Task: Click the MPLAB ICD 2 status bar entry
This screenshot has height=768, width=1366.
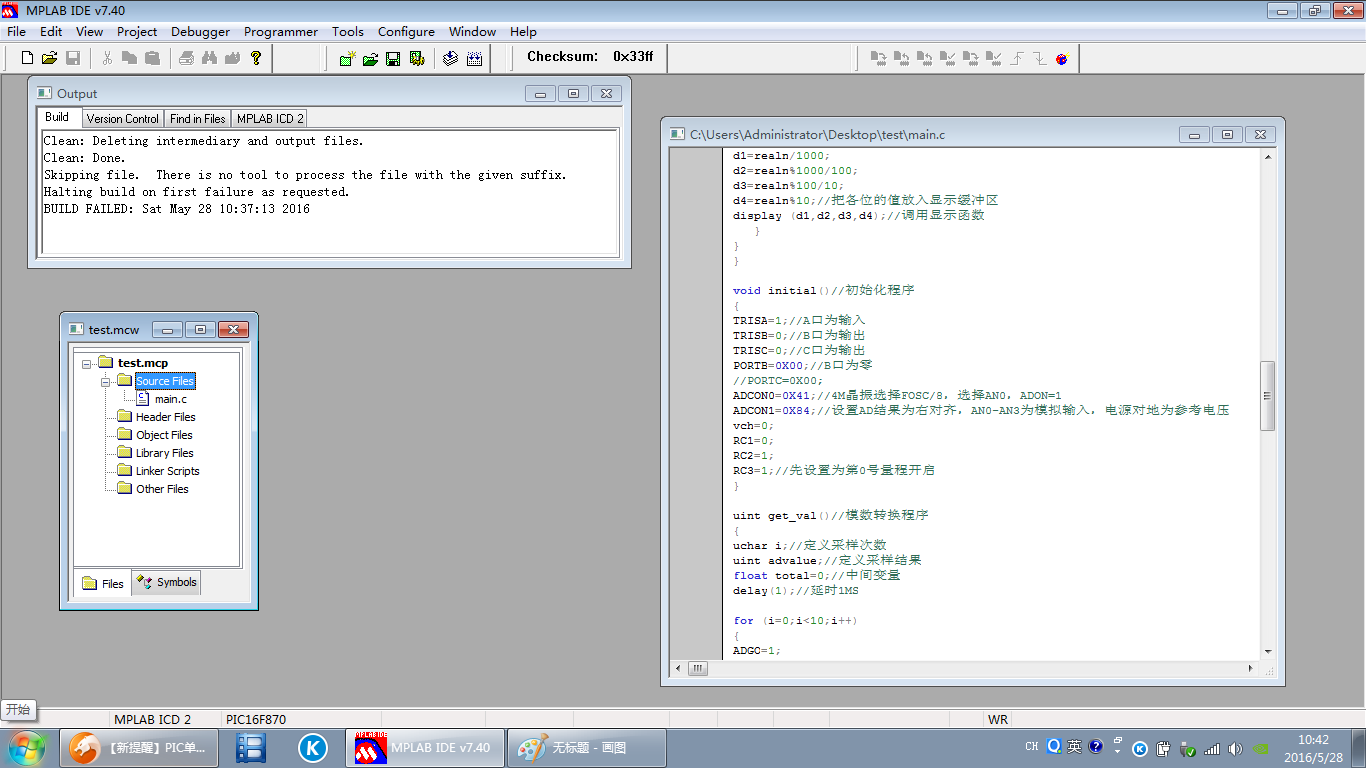Action: click(152, 719)
